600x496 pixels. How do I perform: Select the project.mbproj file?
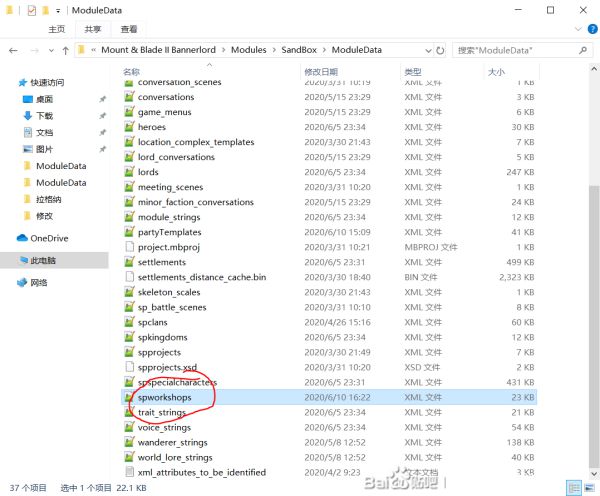[x=165, y=247]
